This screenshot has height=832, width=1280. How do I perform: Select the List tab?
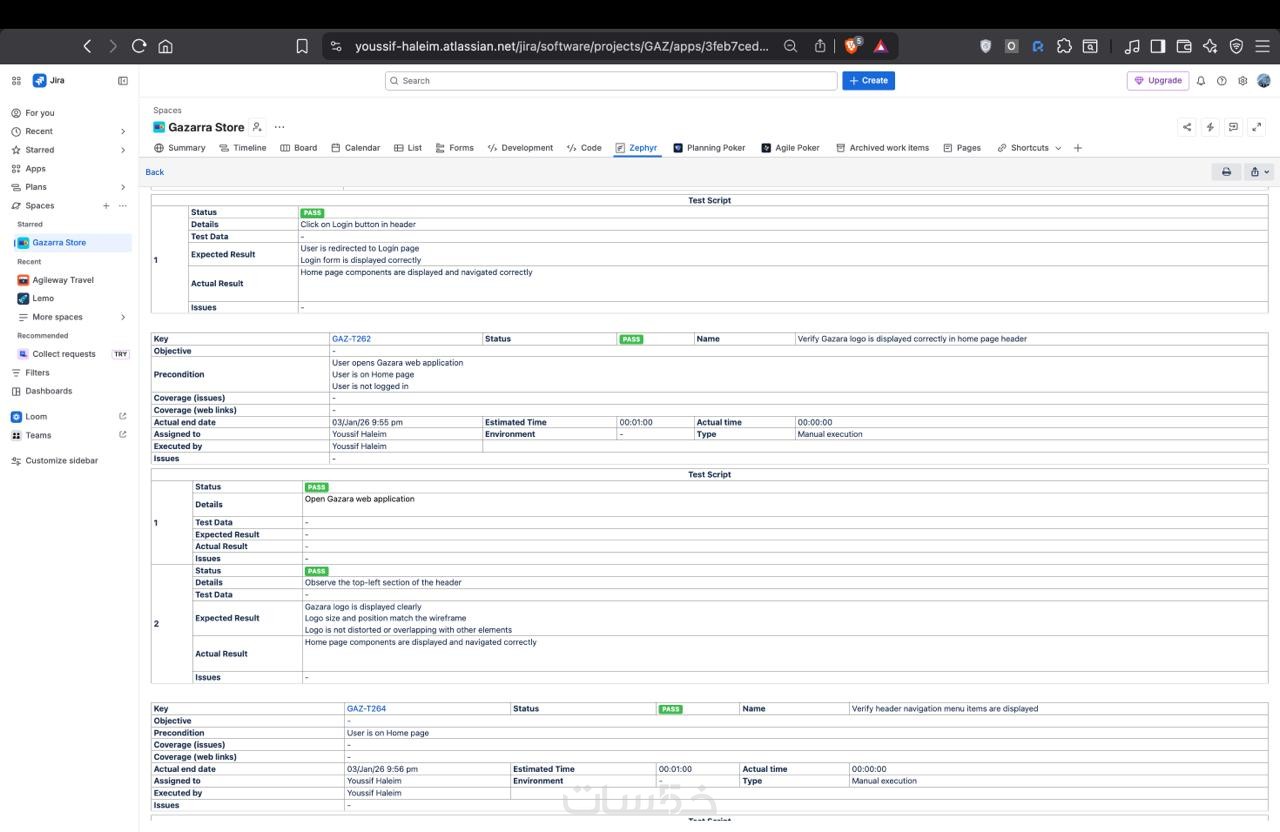(x=407, y=148)
